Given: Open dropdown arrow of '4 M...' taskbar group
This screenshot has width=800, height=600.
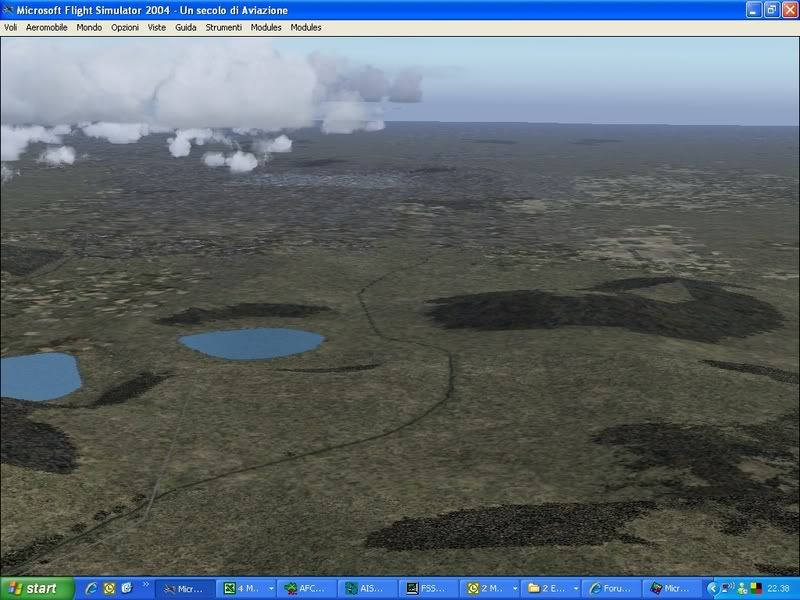Looking at the screenshot, I should pos(271,589).
